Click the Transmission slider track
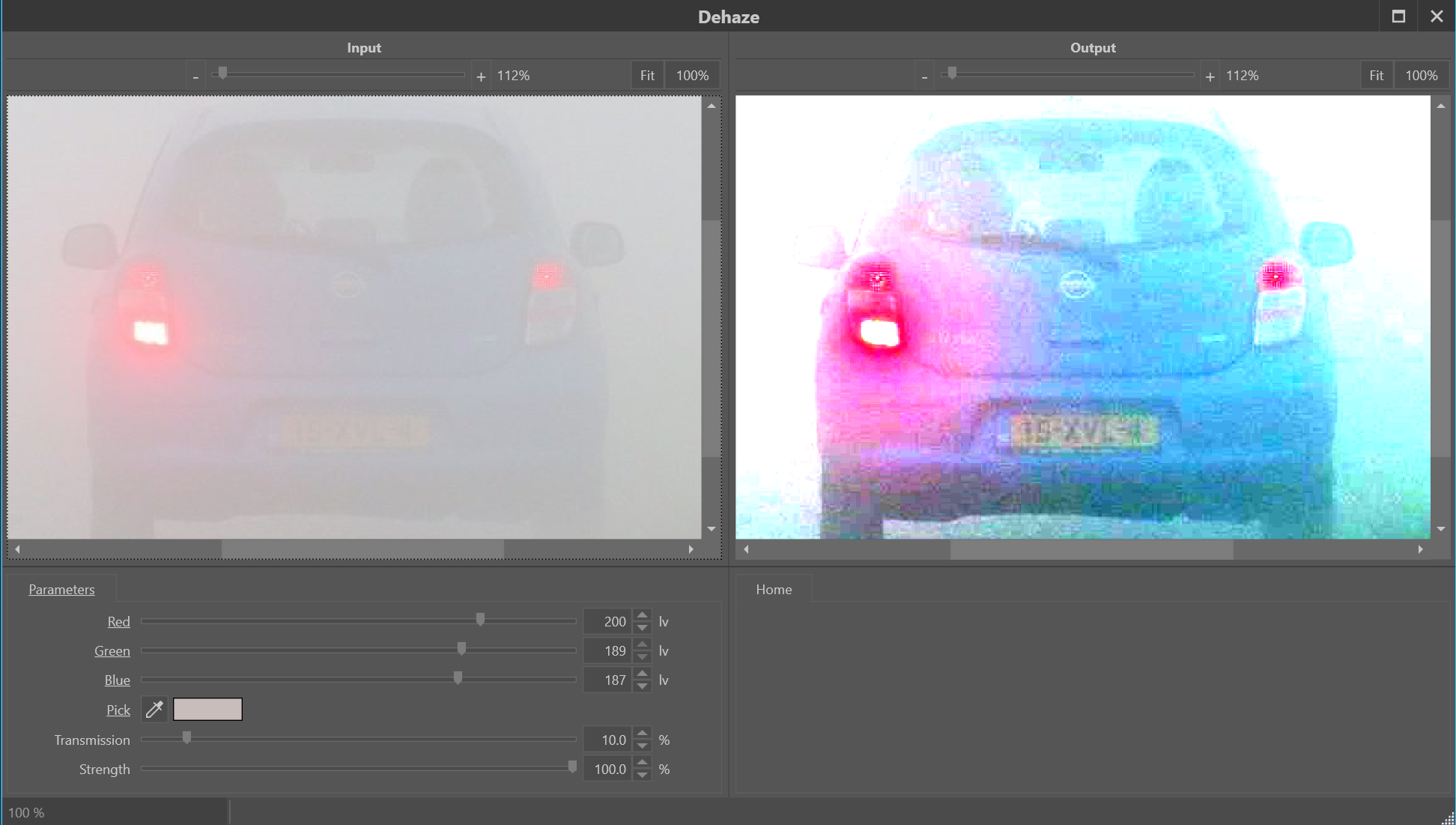The image size is (1456, 825). coord(374,740)
